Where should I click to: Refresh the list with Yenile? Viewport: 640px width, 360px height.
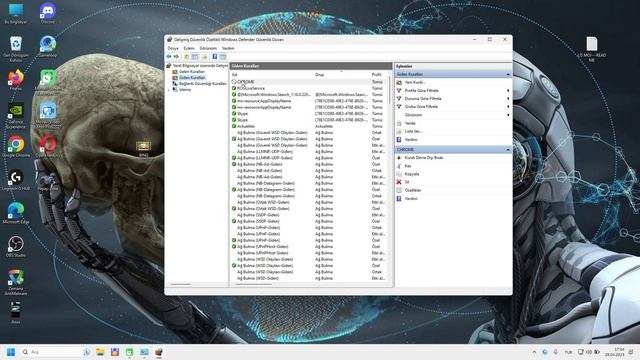click(x=410, y=123)
